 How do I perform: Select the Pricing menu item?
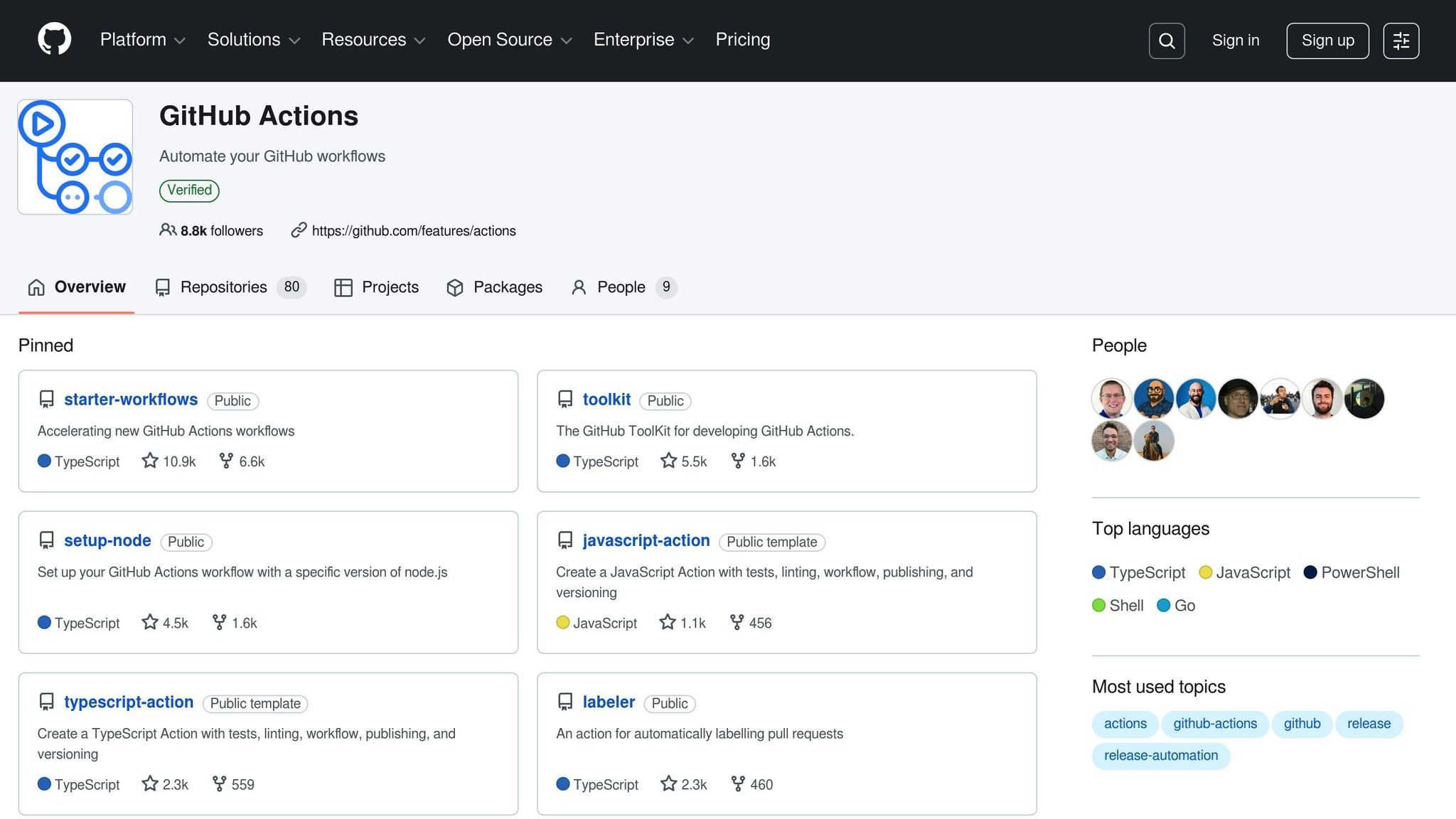(742, 40)
